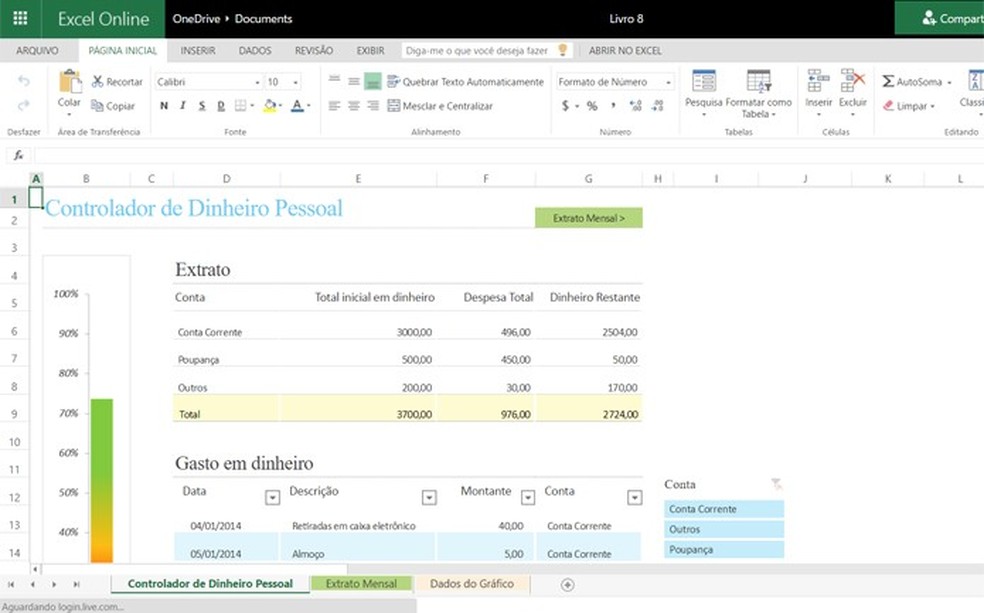Click the Colar clipboard icon
This screenshot has height=613, width=984.
[70, 82]
